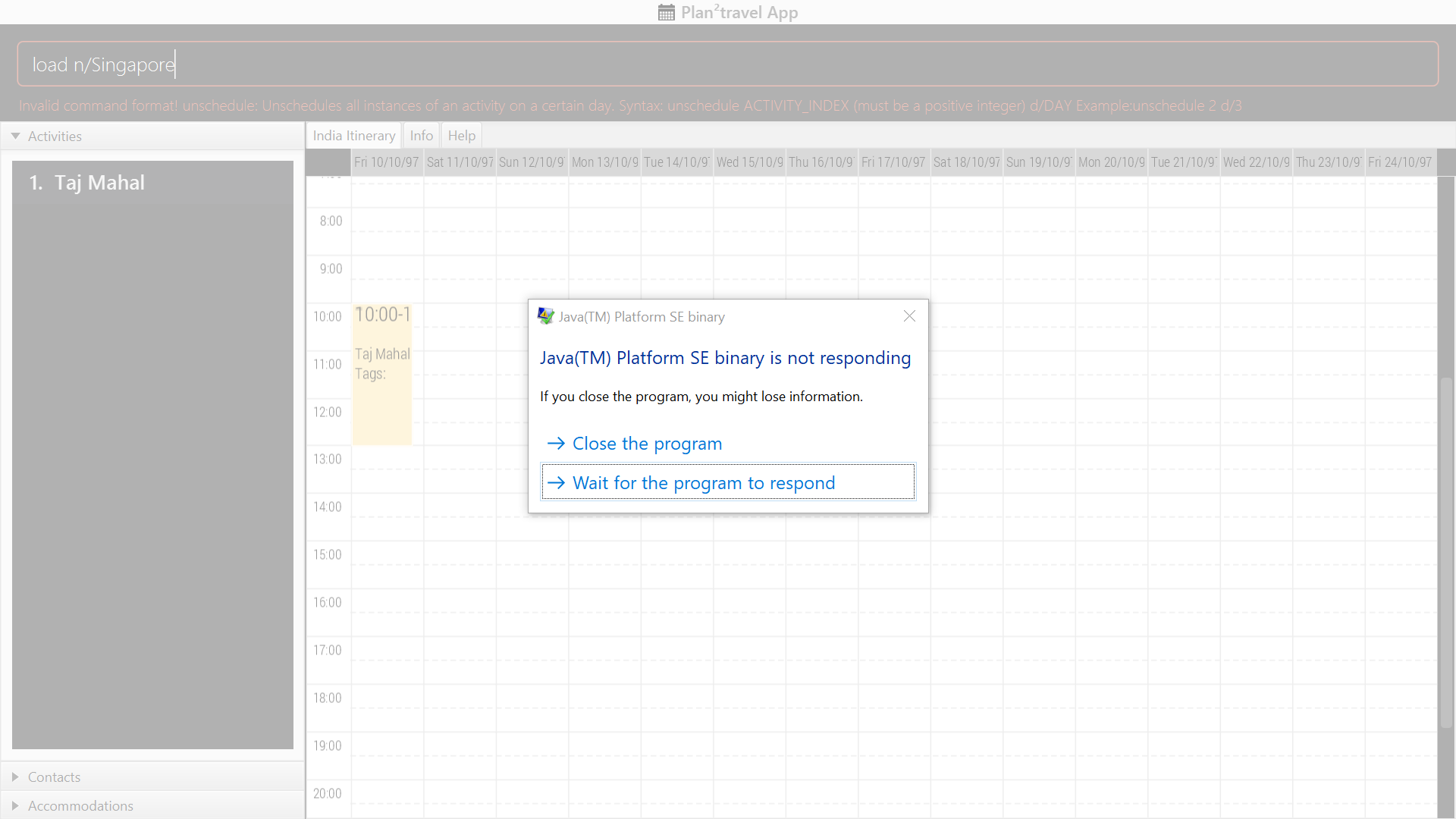Open the Help tab

point(461,136)
